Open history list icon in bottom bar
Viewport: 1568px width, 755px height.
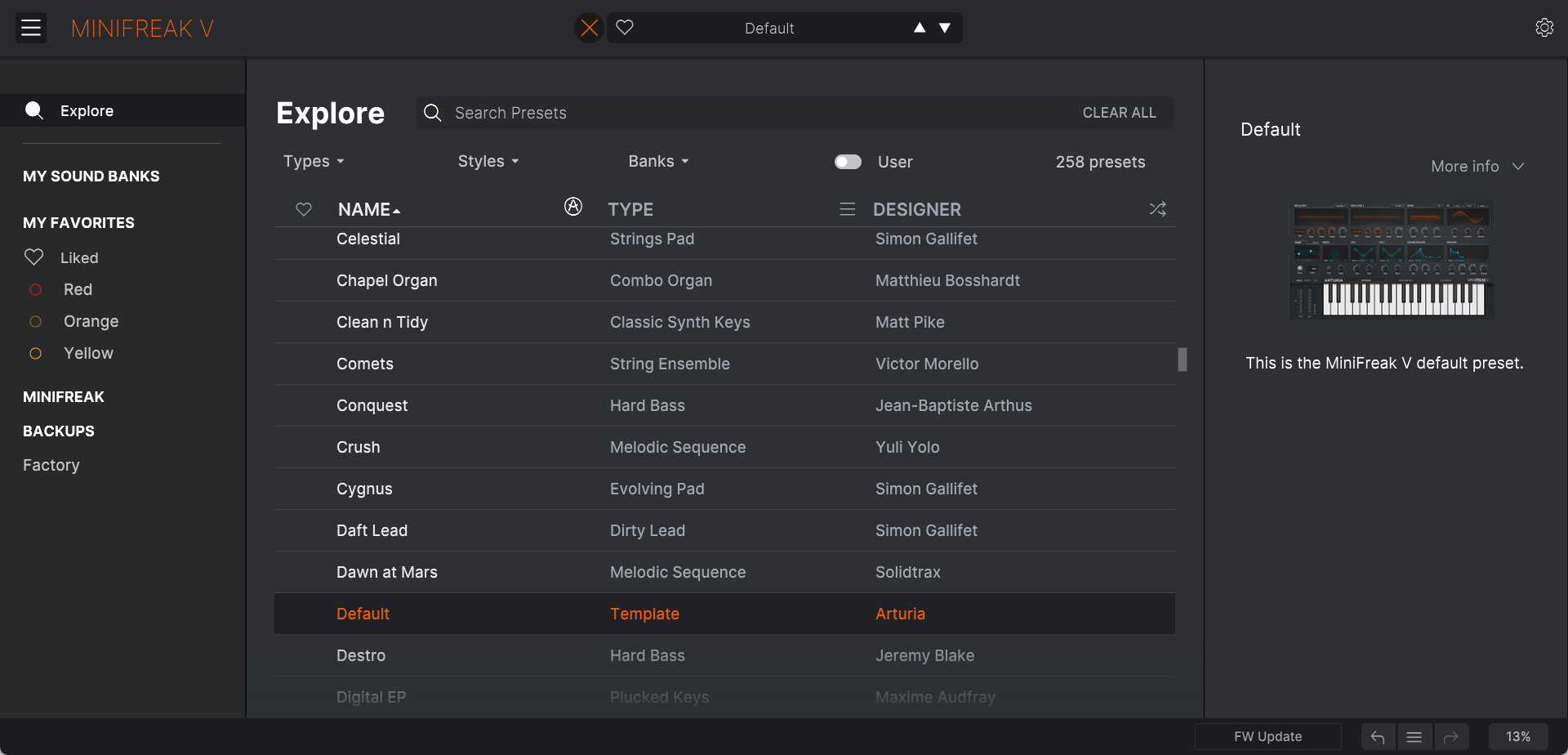[1414, 737]
